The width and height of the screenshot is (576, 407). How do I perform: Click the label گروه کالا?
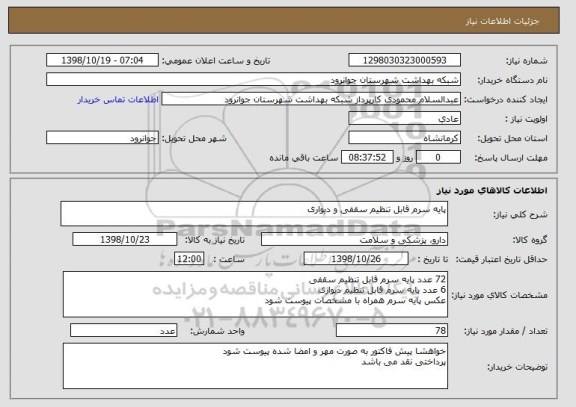pyautogui.click(x=530, y=240)
